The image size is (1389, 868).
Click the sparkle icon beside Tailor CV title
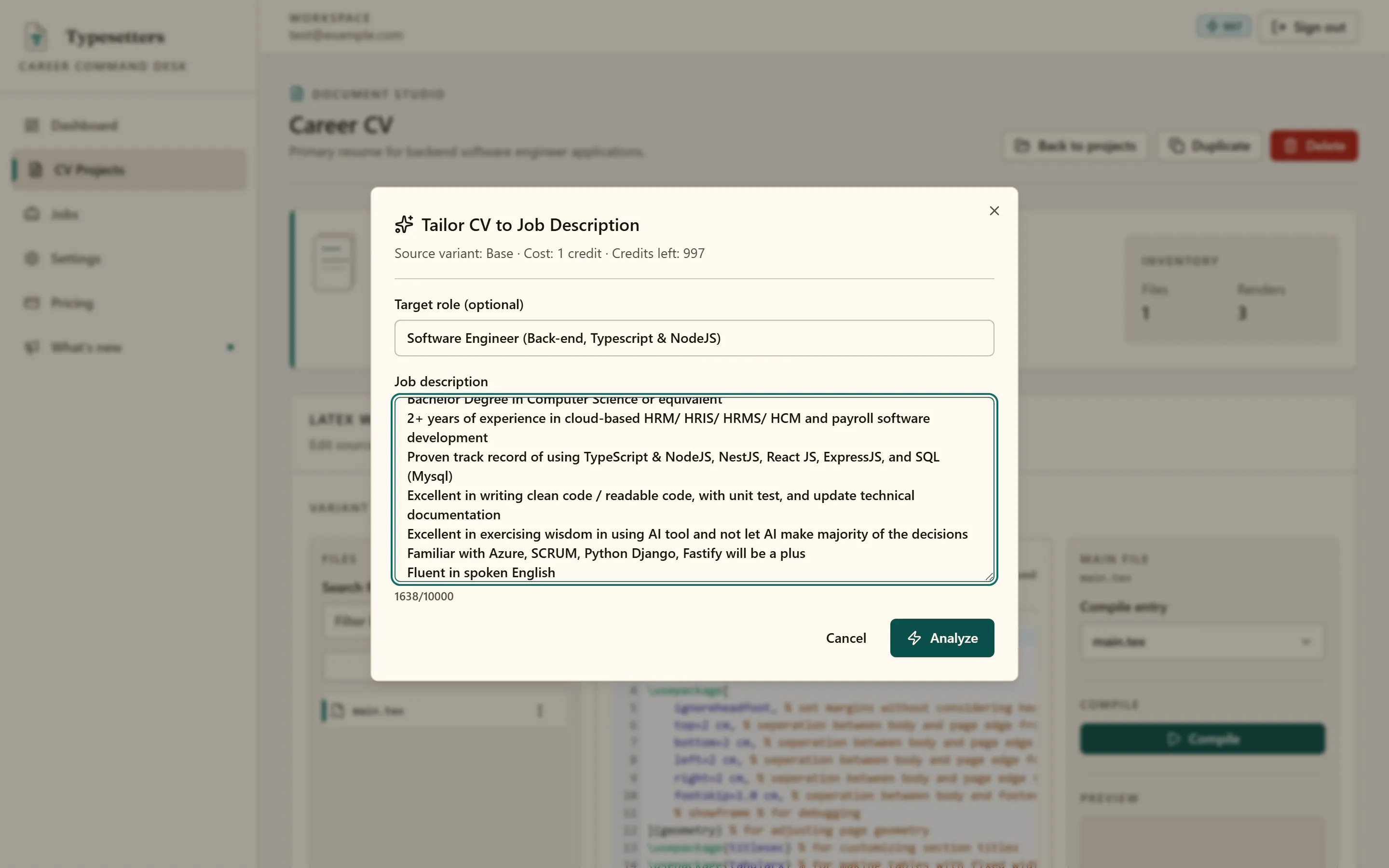pyautogui.click(x=404, y=224)
